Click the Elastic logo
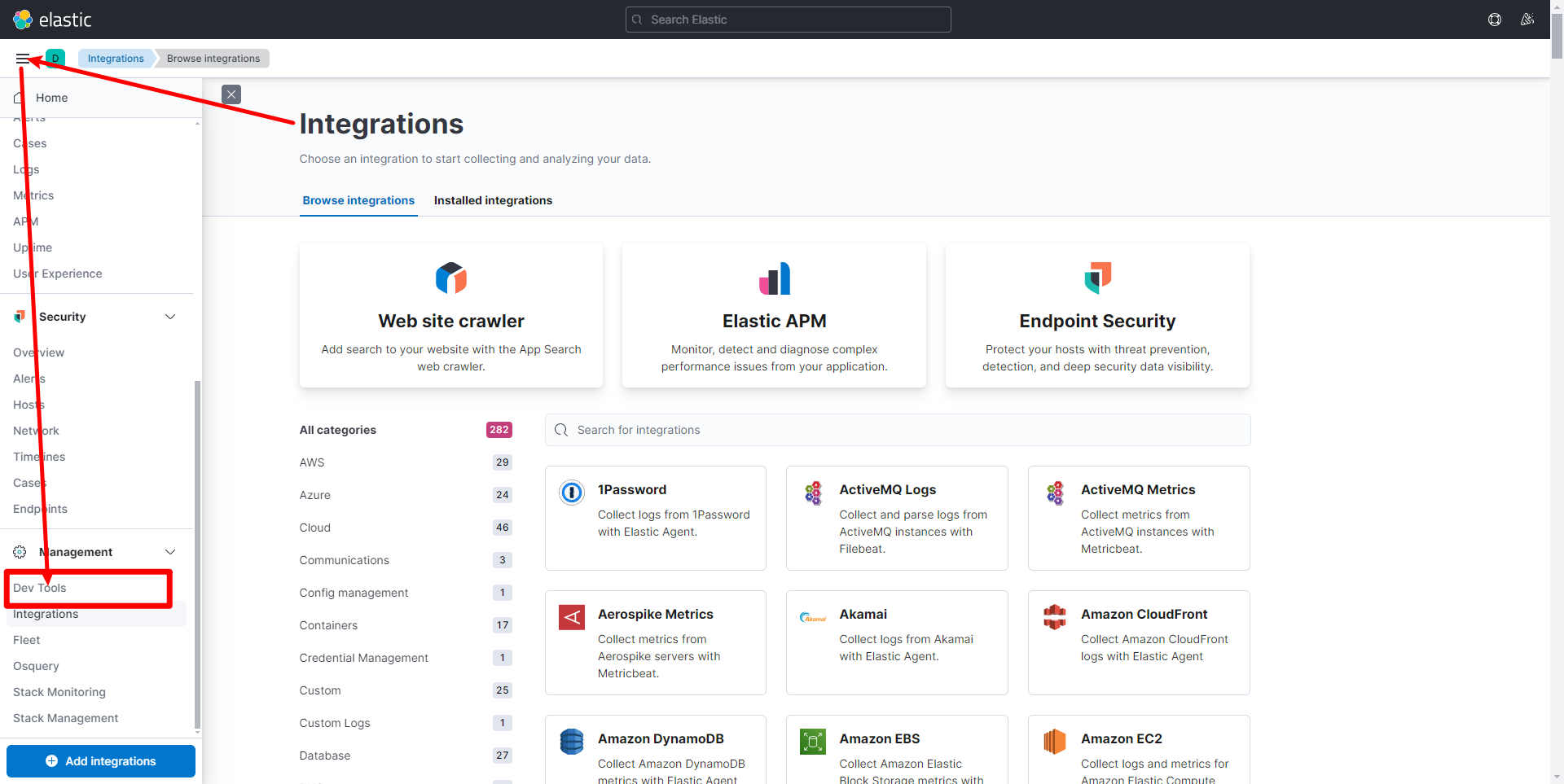This screenshot has width=1564, height=784. pos(52,20)
